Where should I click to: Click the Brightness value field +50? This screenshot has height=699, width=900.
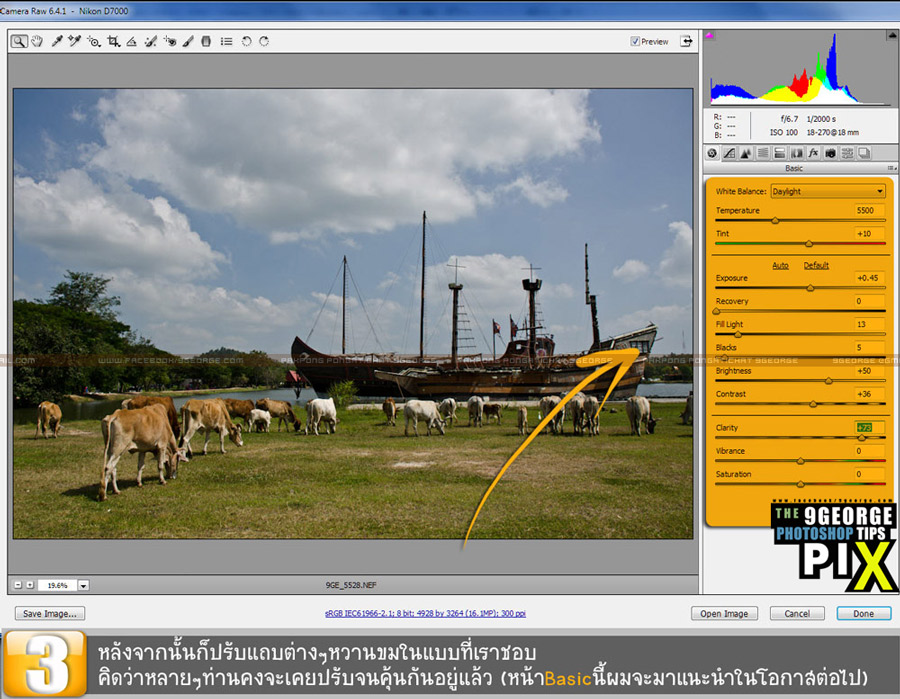869,371
